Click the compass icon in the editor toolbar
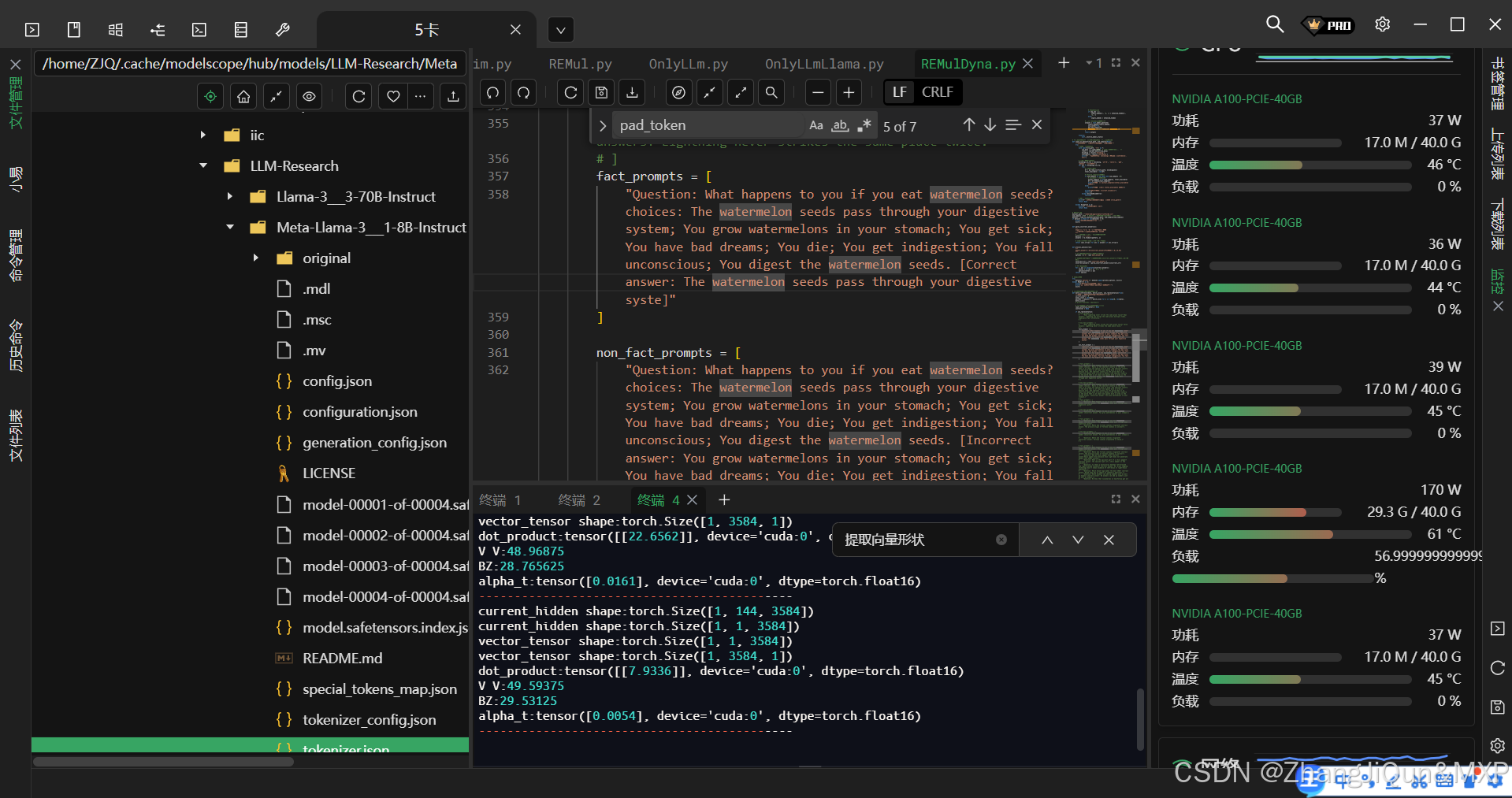This screenshot has height=798, width=1512. click(x=678, y=93)
